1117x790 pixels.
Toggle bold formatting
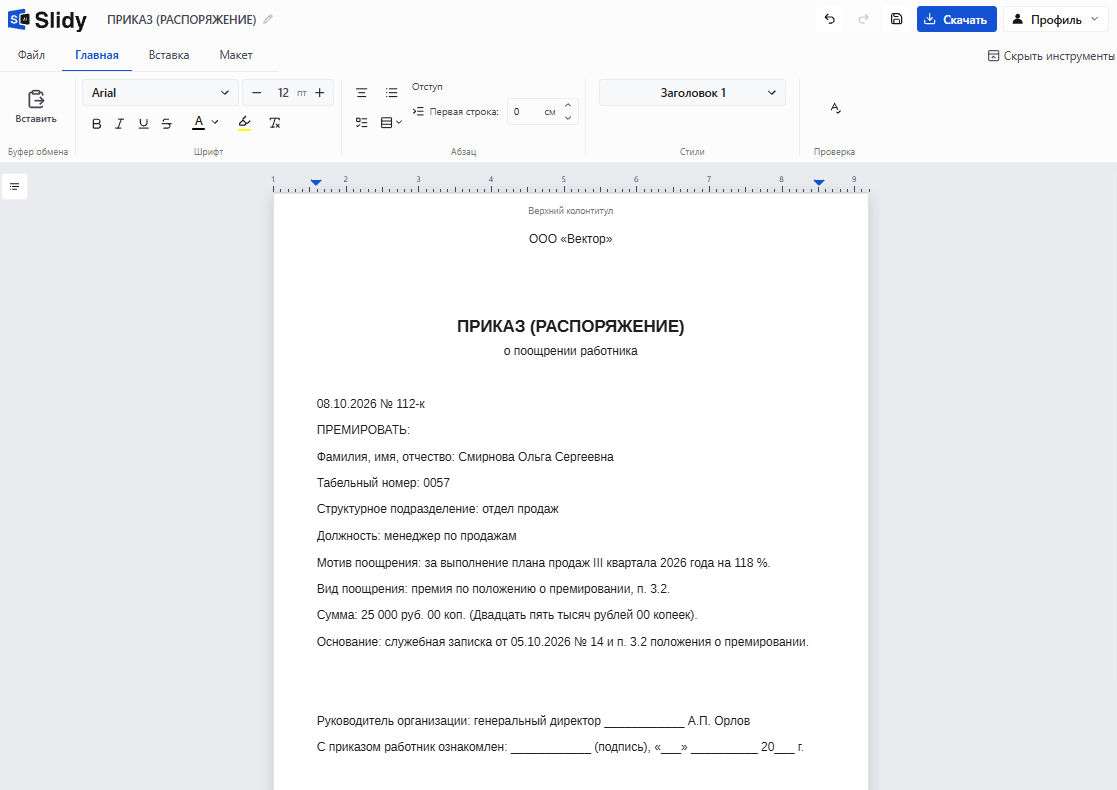click(97, 123)
